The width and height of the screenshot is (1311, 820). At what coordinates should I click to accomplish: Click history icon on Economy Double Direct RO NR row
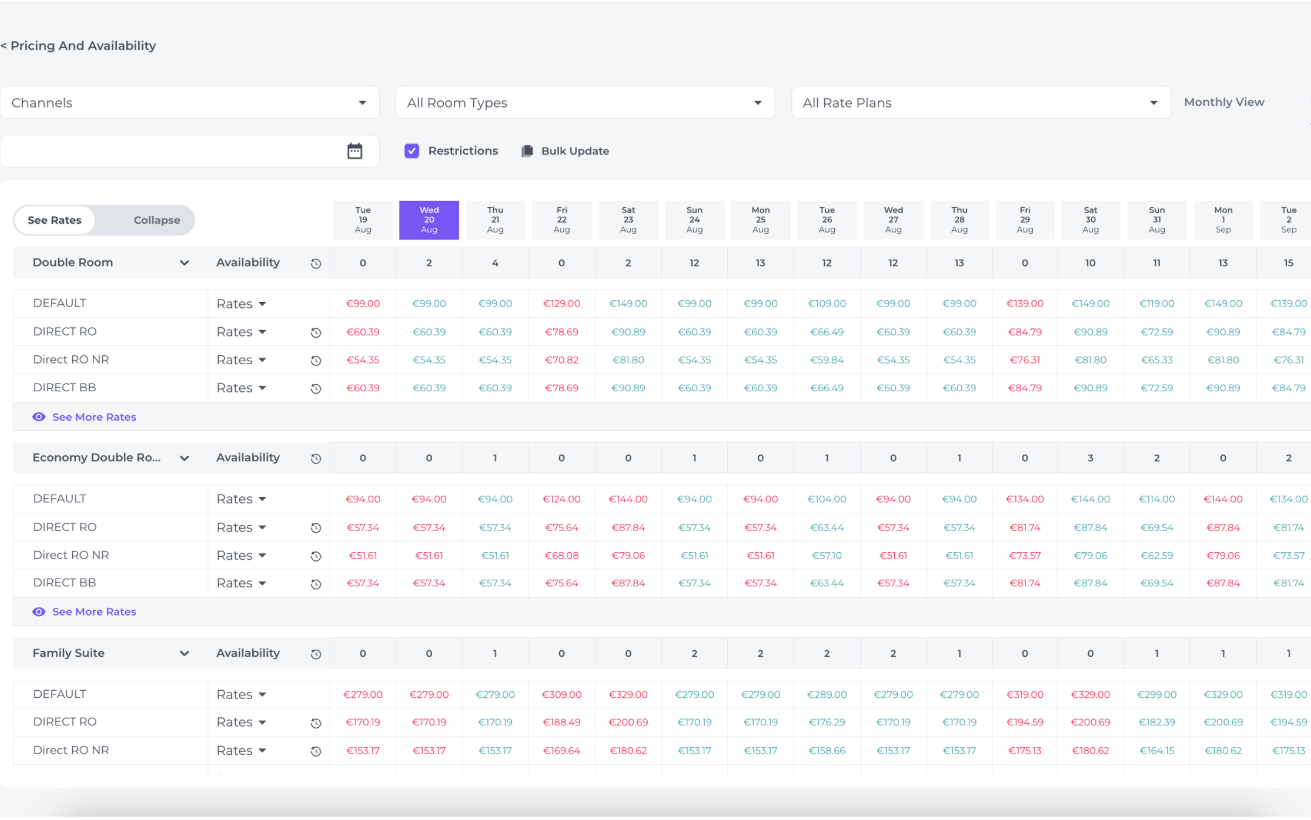316,556
